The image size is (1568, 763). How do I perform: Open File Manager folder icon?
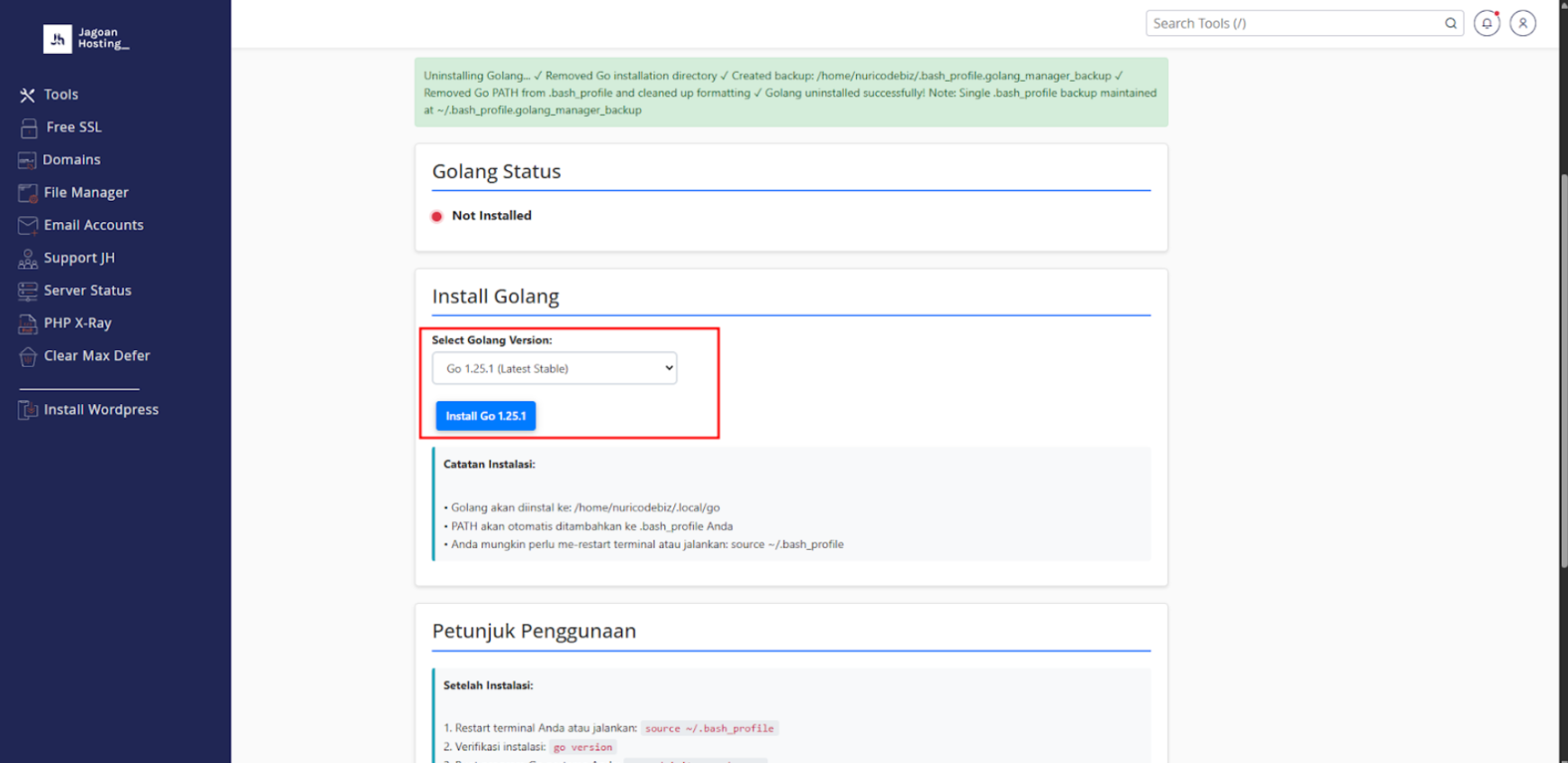[28, 193]
